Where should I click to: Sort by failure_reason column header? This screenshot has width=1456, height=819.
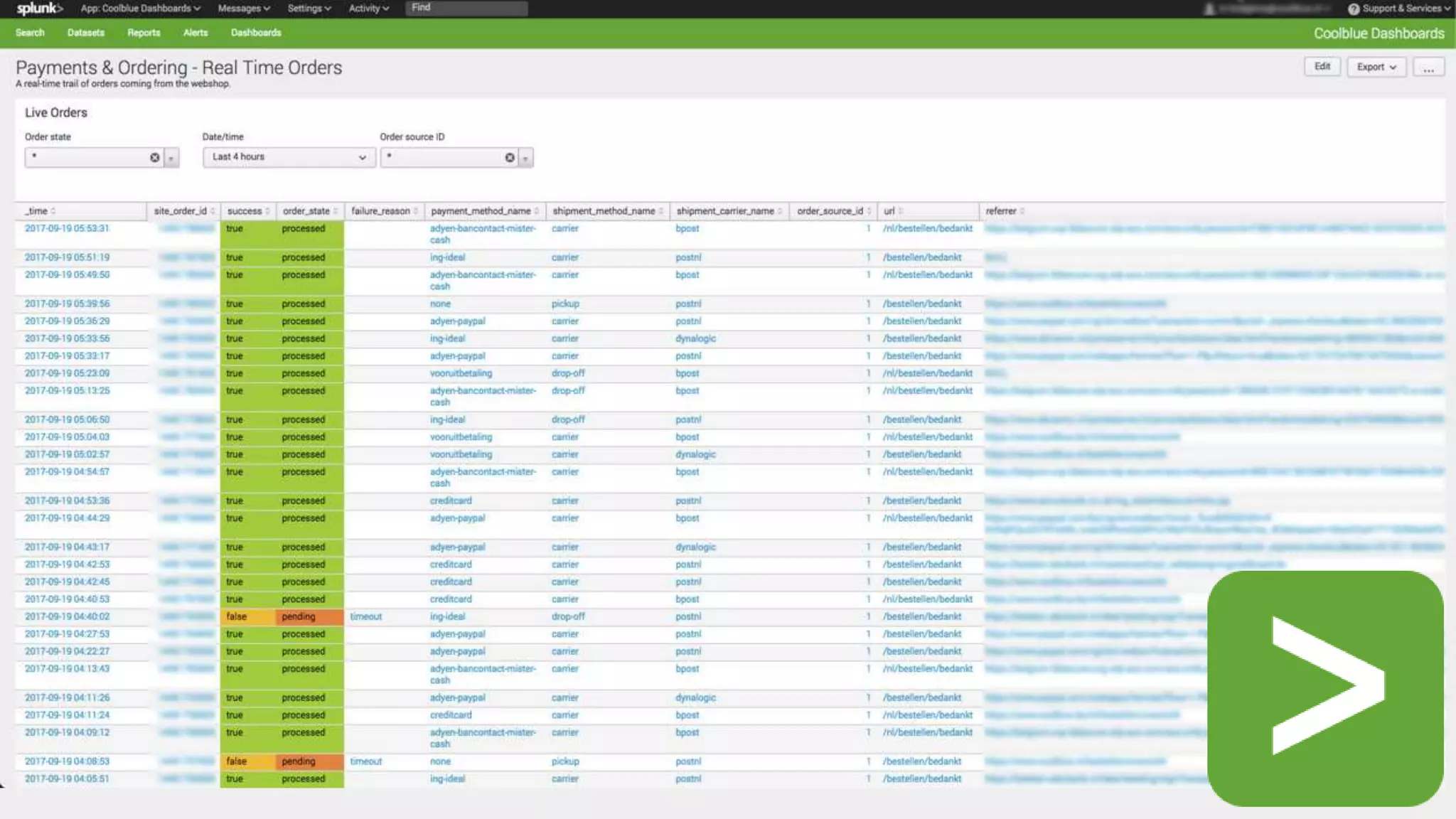tap(381, 211)
